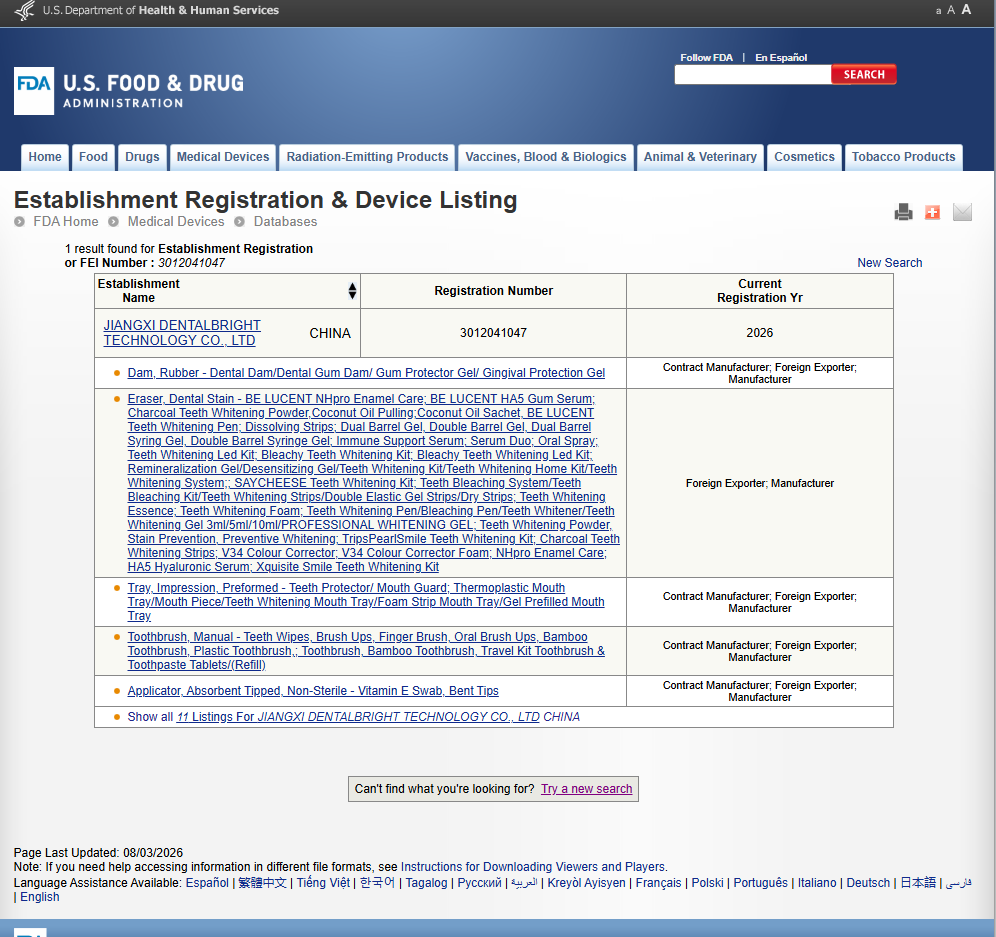Select largest text size 'A'

click(x=966, y=10)
